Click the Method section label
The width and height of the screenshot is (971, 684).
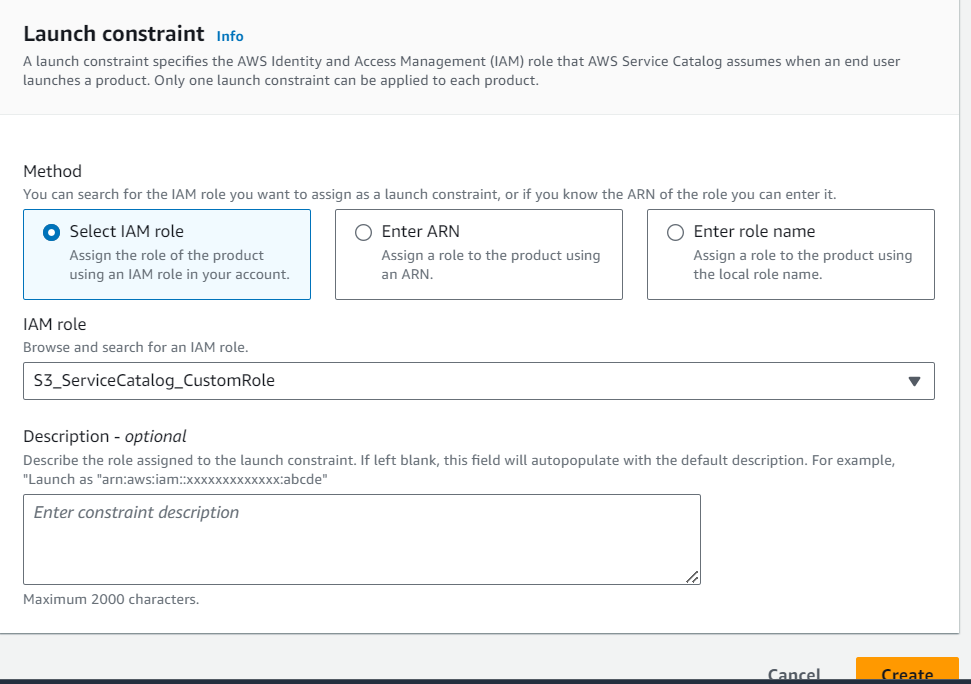[x=52, y=171]
